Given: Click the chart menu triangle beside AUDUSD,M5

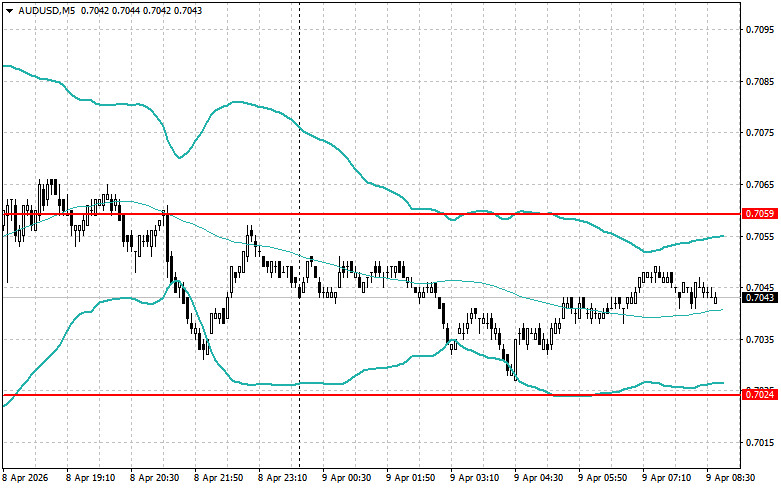Looking at the screenshot, I should [9, 10].
